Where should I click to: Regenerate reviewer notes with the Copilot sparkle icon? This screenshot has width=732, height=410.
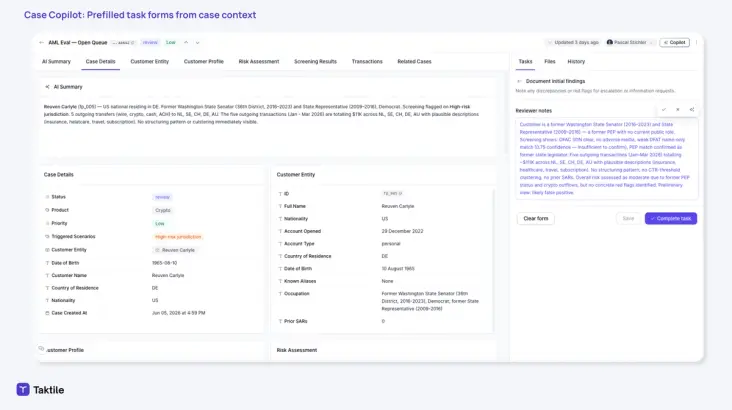tap(691, 110)
